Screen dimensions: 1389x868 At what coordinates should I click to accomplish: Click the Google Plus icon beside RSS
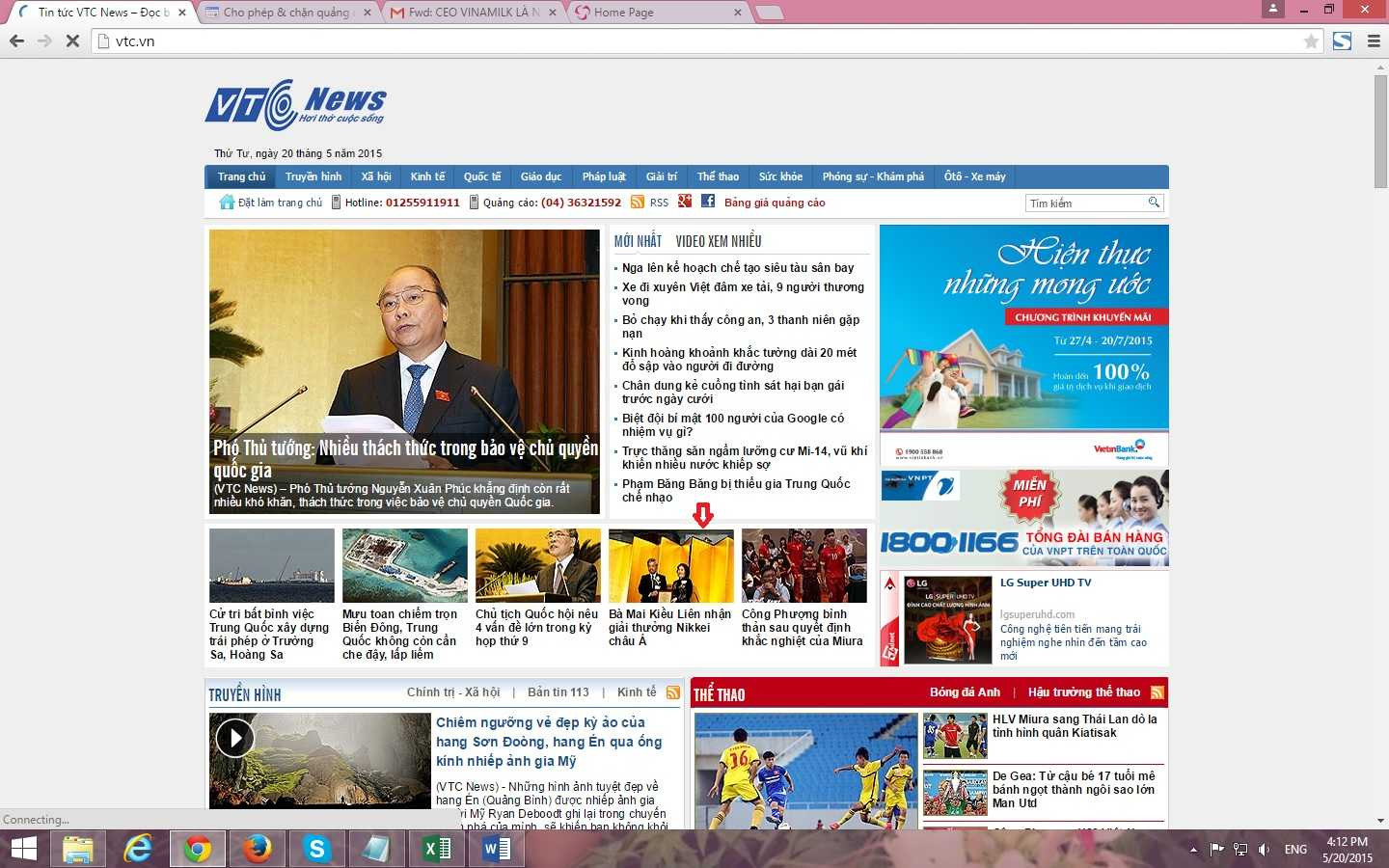[685, 202]
